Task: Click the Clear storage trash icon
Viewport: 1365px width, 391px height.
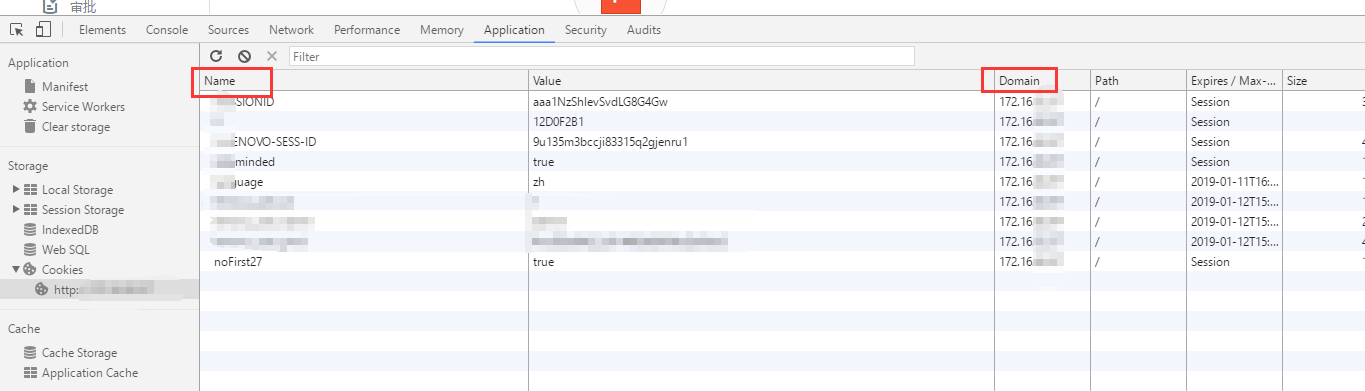Action: [30, 127]
